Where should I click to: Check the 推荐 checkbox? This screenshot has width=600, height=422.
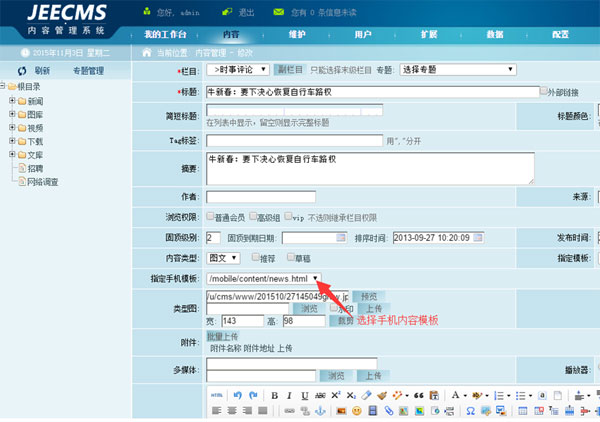(x=256, y=257)
